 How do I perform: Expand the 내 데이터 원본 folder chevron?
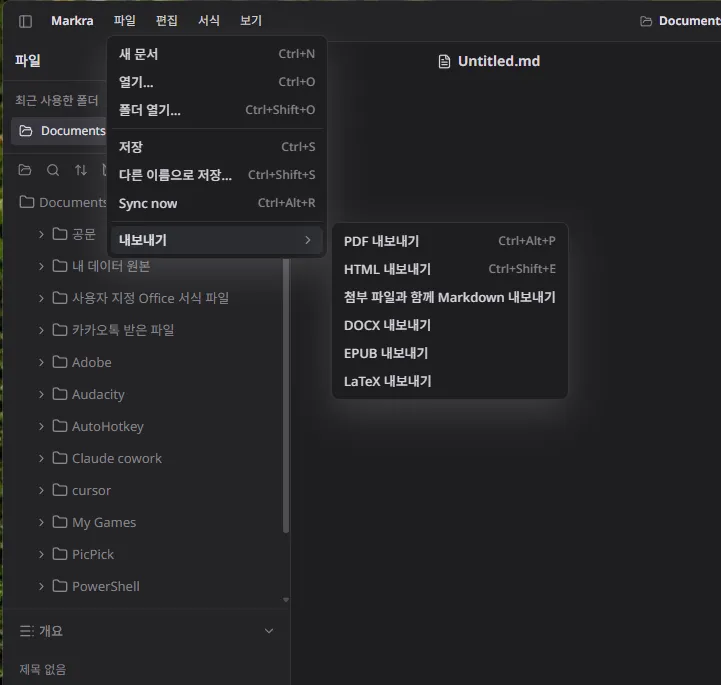pyautogui.click(x=41, y=266)
